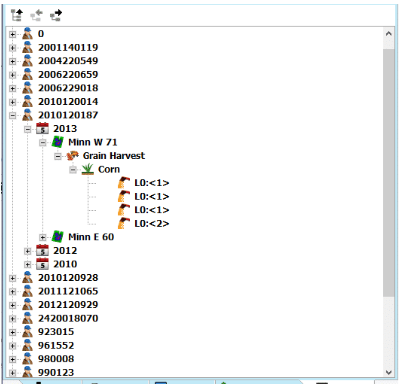The height and width of the screenshot is (391, 399).
Task: Select the second L0:<1> load entry
Action: pos(152,197)
